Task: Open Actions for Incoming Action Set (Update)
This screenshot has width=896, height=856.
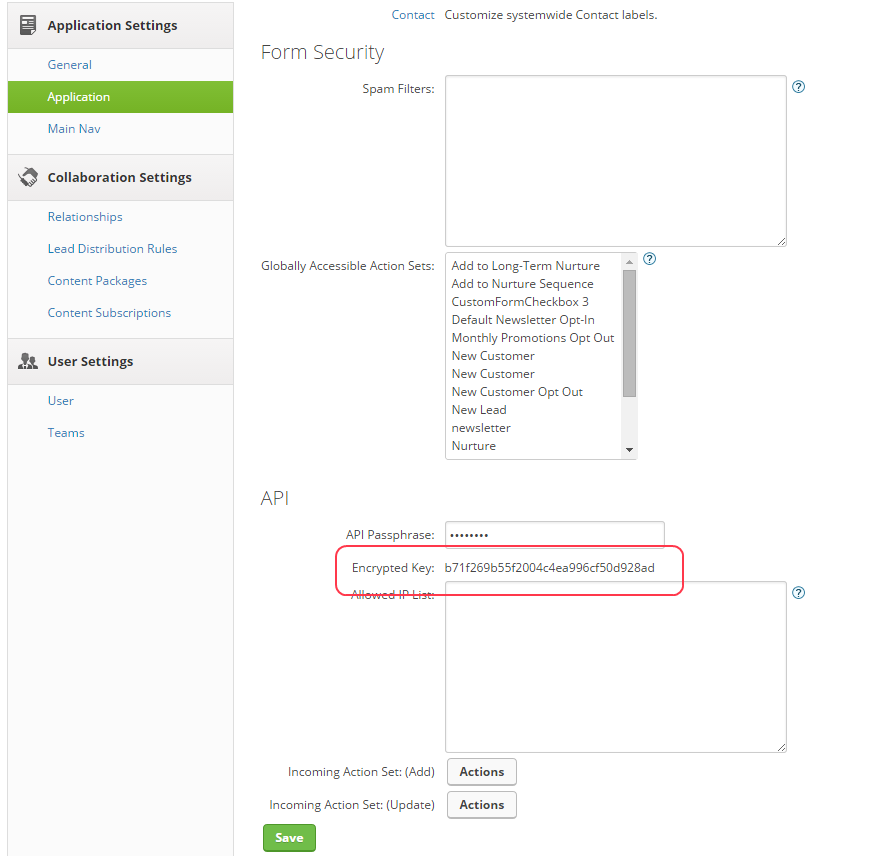Action: pyautogui.click(x=482, y=805)
